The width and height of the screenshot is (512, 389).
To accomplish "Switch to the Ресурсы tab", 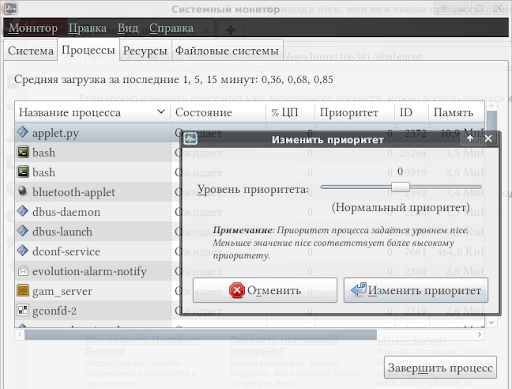I will coord(145,51).
